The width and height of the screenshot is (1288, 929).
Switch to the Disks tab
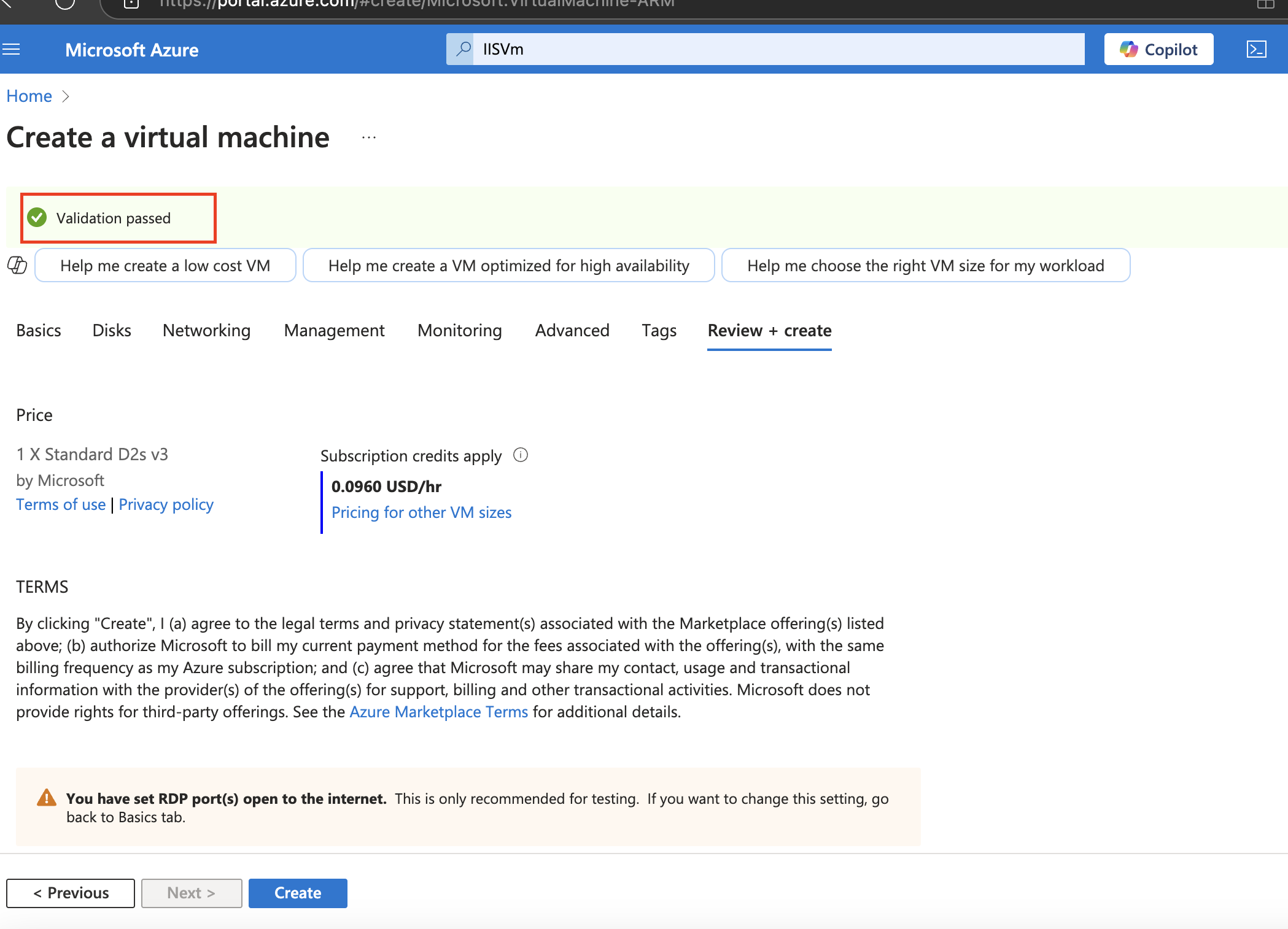112,330
